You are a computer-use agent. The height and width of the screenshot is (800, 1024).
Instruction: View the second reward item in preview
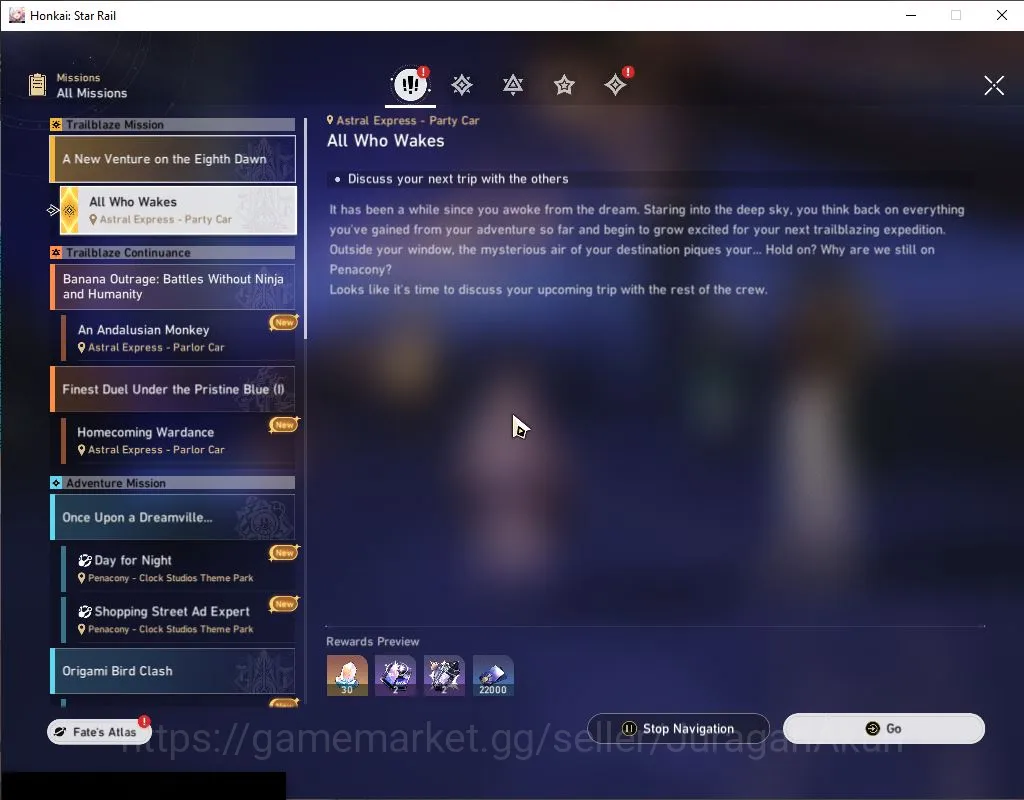pos(395,675)
